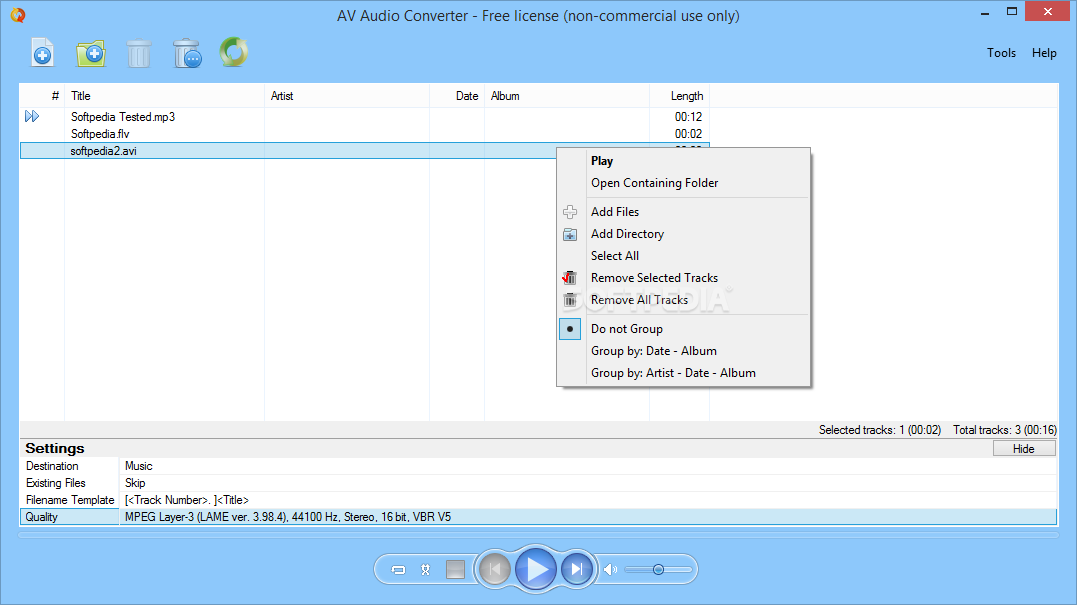Screen dimensions: 1077x605
Task: Click the stop playback button
Action: click(x=455, y=569)
